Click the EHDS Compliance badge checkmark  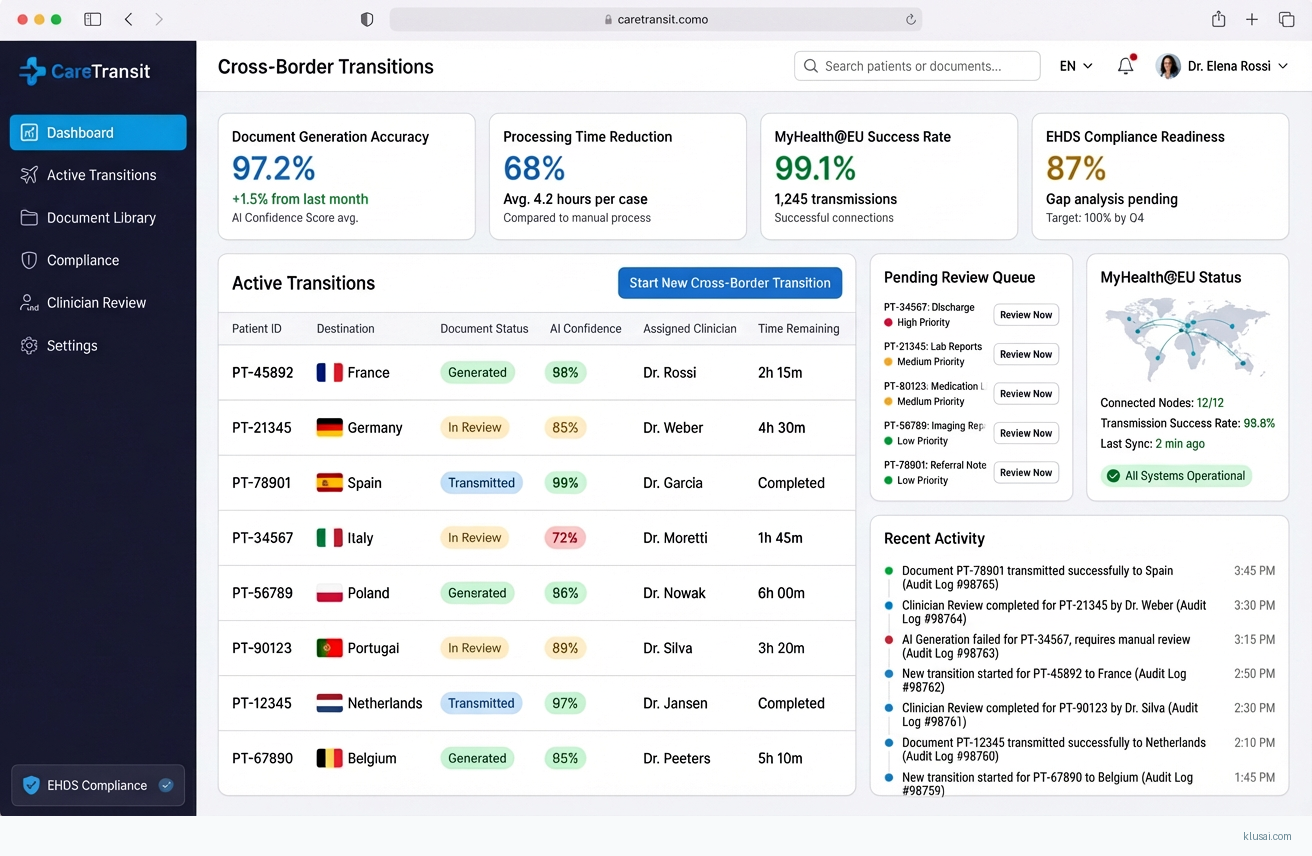166,786
